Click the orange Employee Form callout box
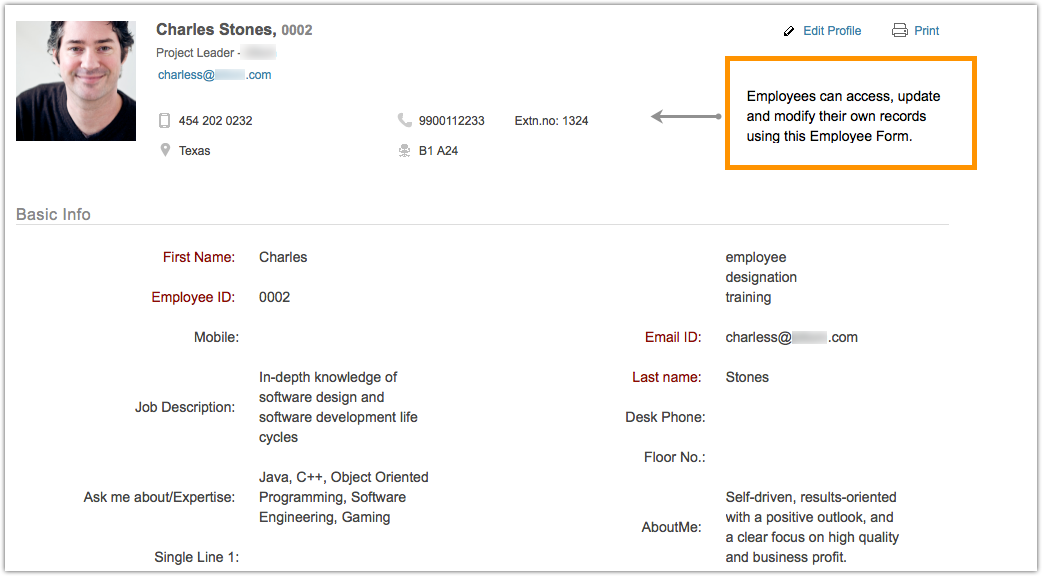This screenshot has height=576, width=1042. coord(849,113)
